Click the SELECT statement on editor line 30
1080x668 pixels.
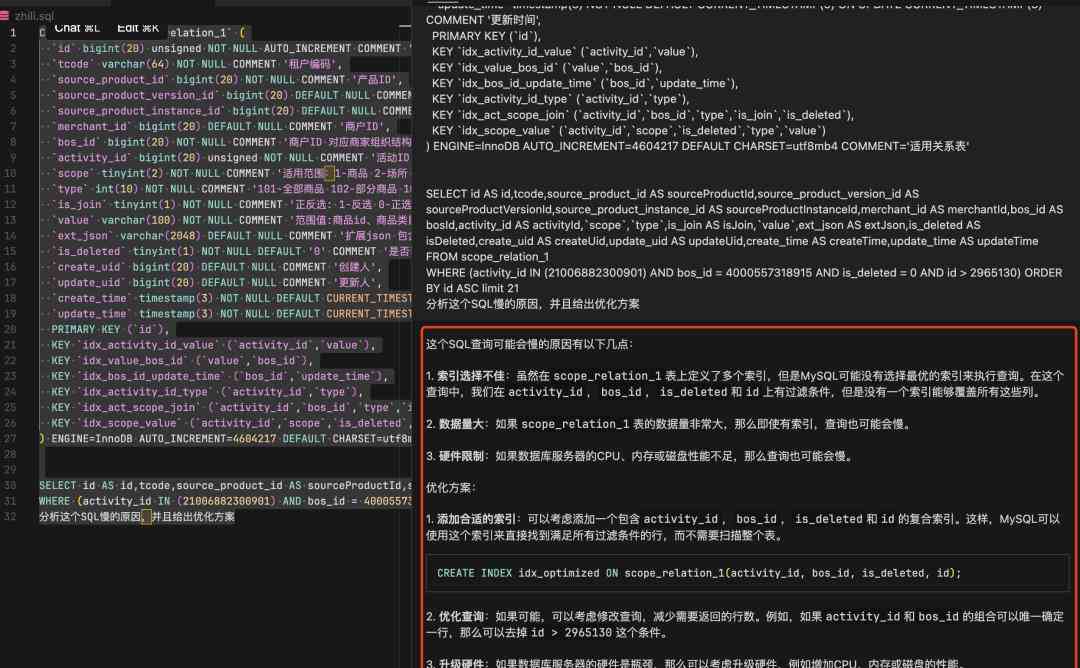(225, 486)
